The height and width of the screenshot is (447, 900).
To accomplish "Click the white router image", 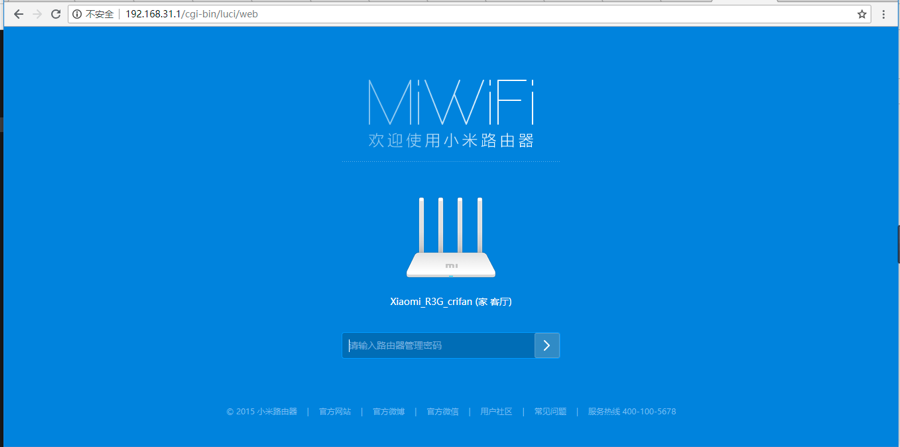I will (x=451, y=238).
